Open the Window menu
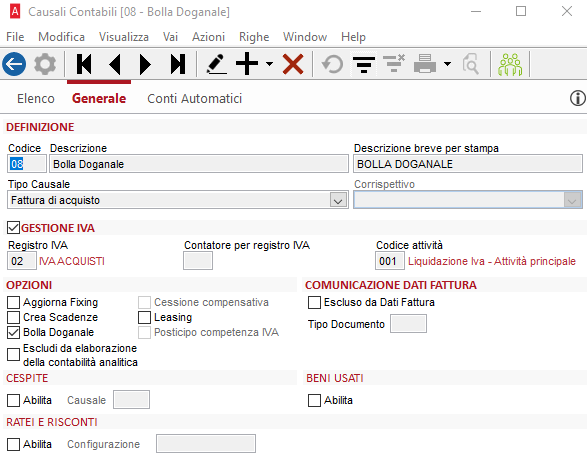The width and height of the screenshot is (587, 458). coord(305,37)
